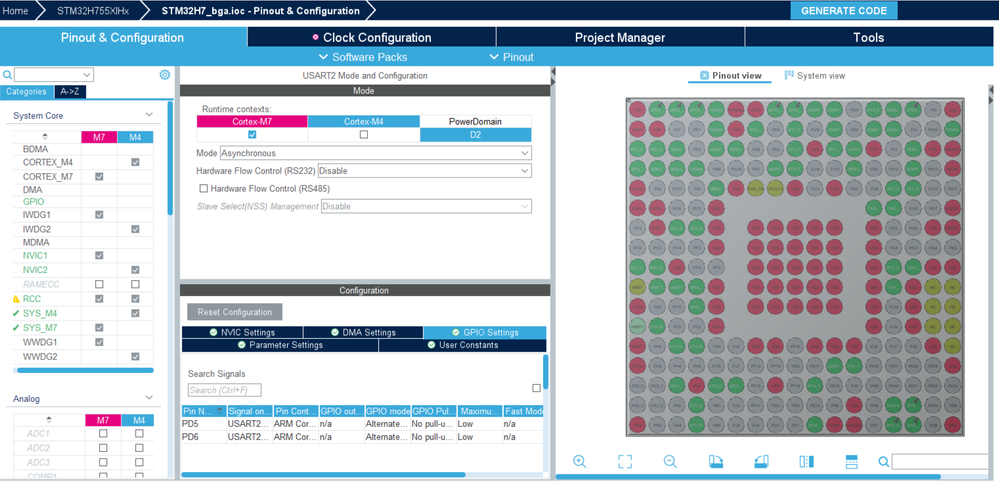The image size is (999, 481).
Task: Click the GPIO table horizontal scrollbar
Action: point(324,475)
